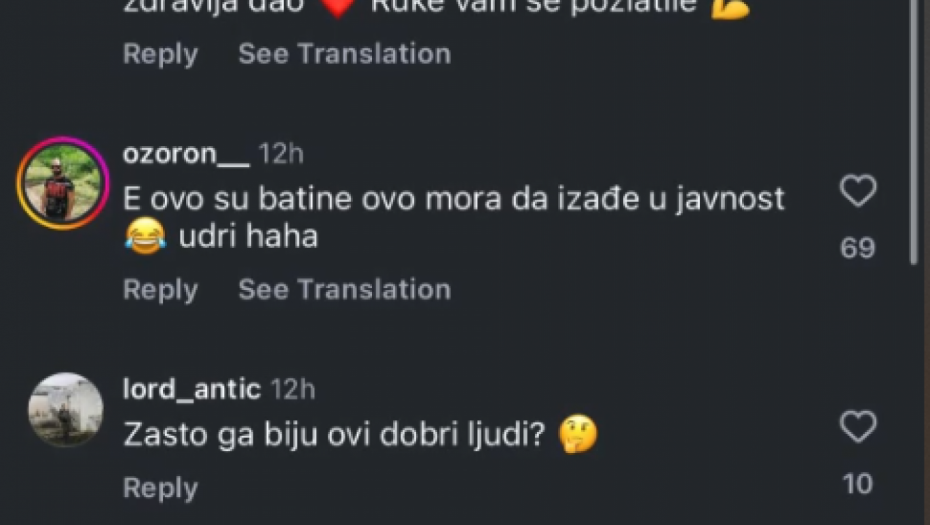Click the 12h timestamp next to ozoron__
Image resolution: width=930 pixels, height=525 pixels.
pyautogui.click(x=281, y=154)
